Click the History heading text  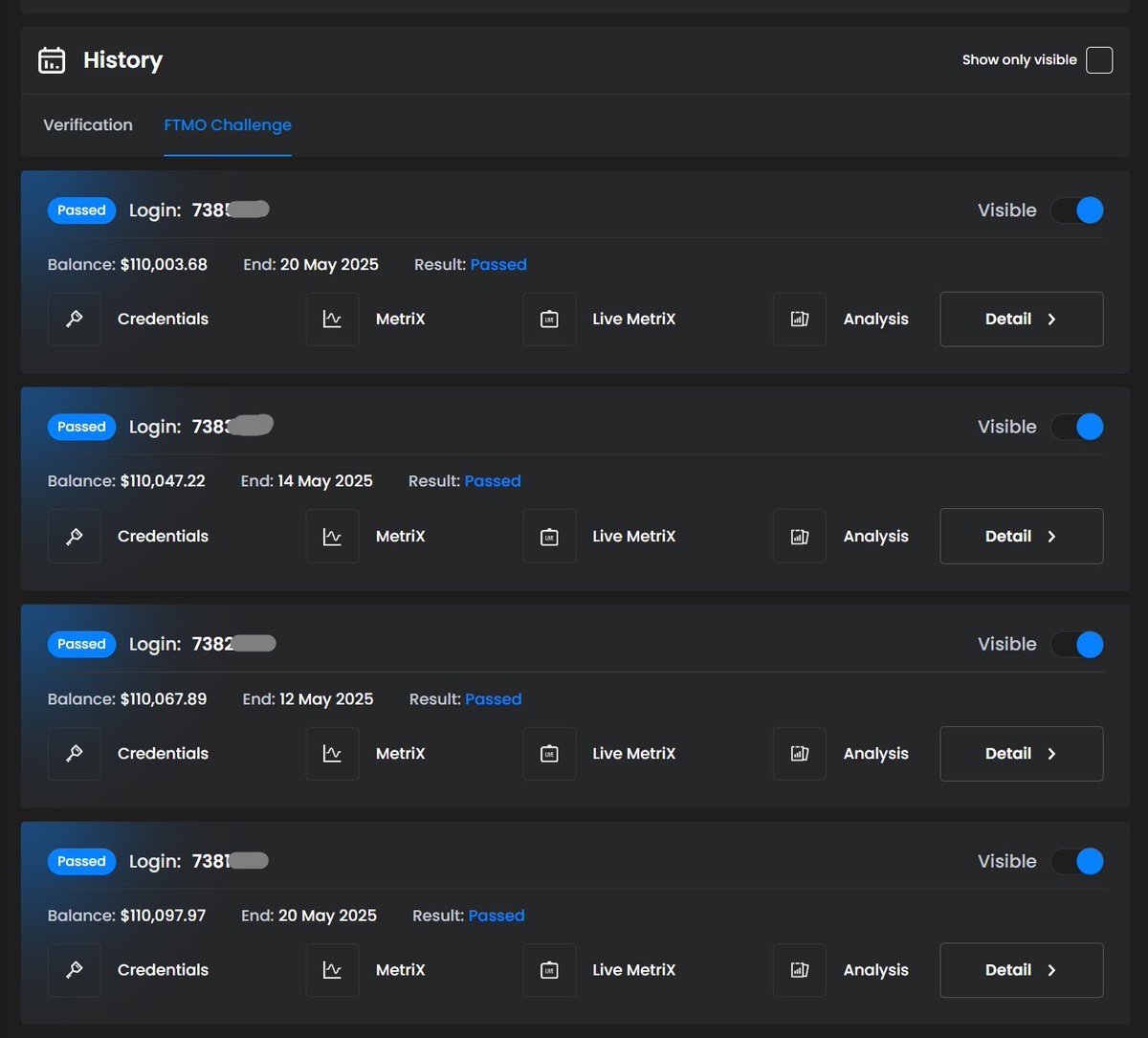[122, 60]
